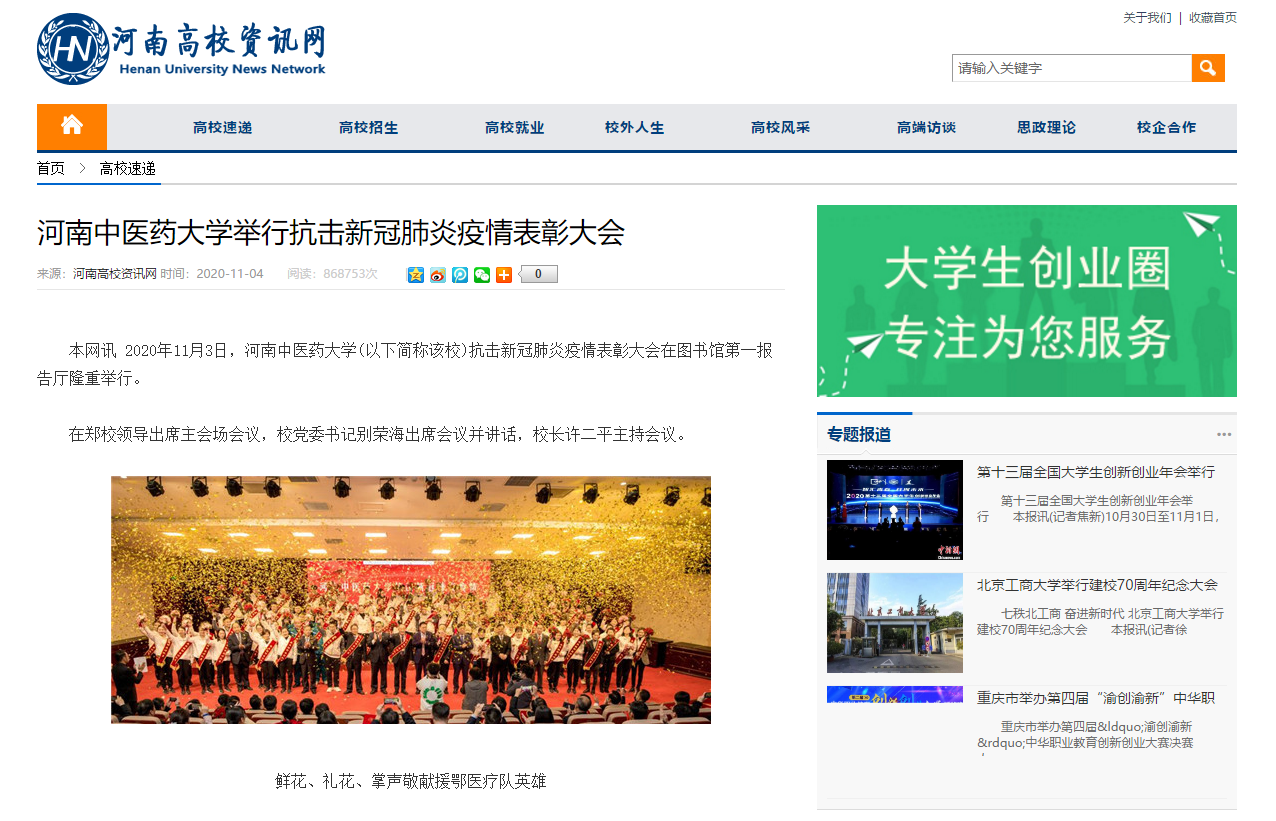Focus the 请输入关键字 search input field
This screenshot has width=1276, height=821.
tap(1072, 68)
